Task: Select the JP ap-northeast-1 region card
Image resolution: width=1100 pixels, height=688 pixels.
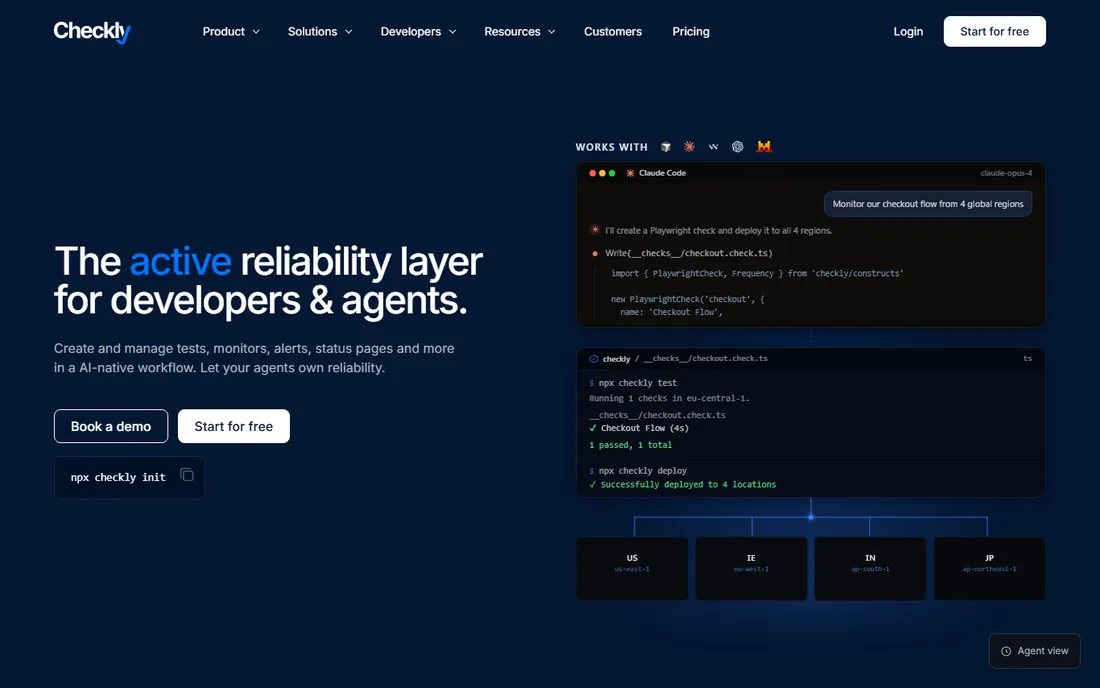Action: point(989,569)
